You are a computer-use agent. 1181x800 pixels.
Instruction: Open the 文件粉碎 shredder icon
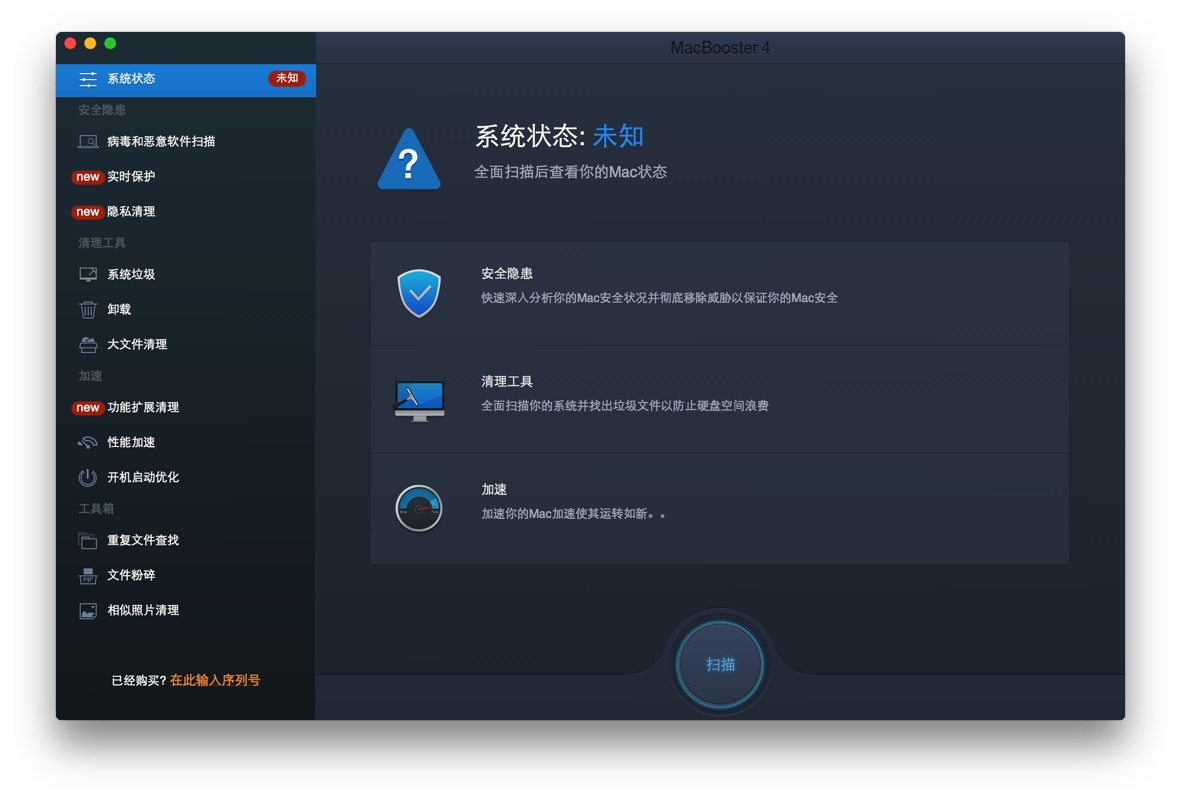[x=88, y=576]
